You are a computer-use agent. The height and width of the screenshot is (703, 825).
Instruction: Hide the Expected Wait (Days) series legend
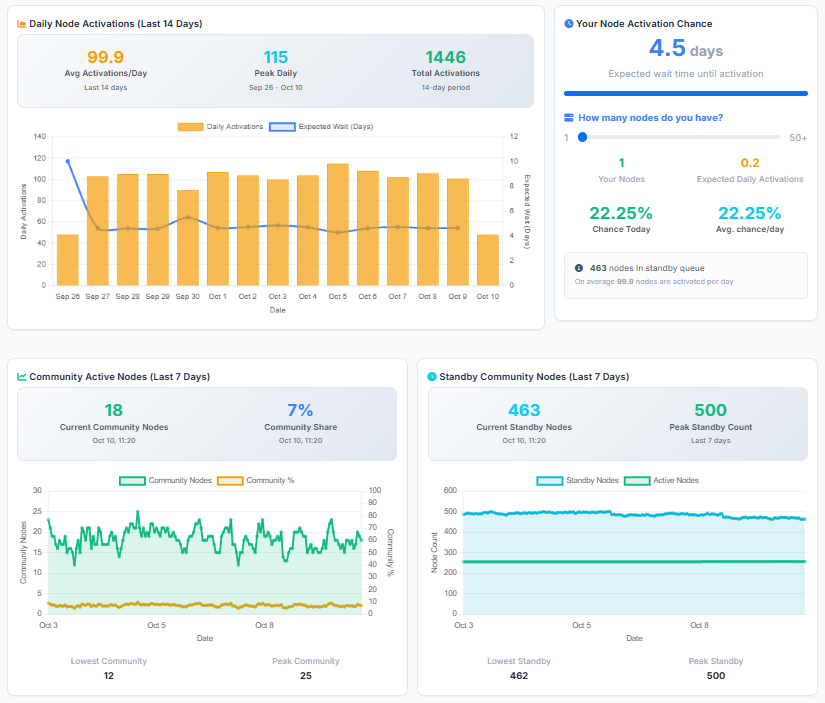point(321,127)
